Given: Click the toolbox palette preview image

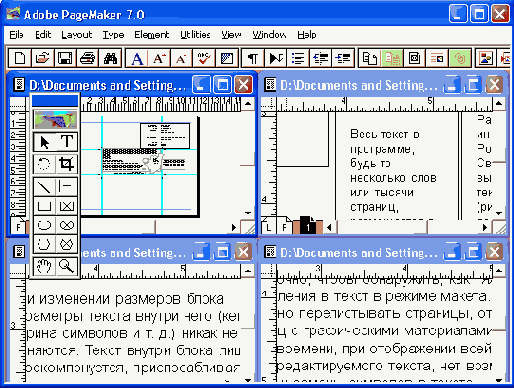Looking at the screenshot, I should click(55, 120).
